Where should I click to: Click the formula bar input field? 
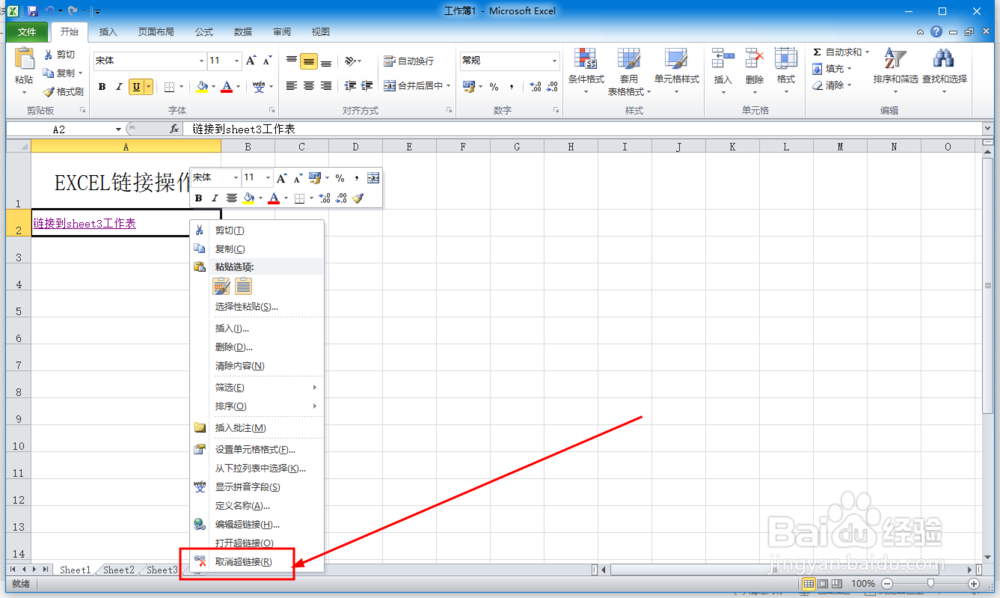tap(584, 129)
